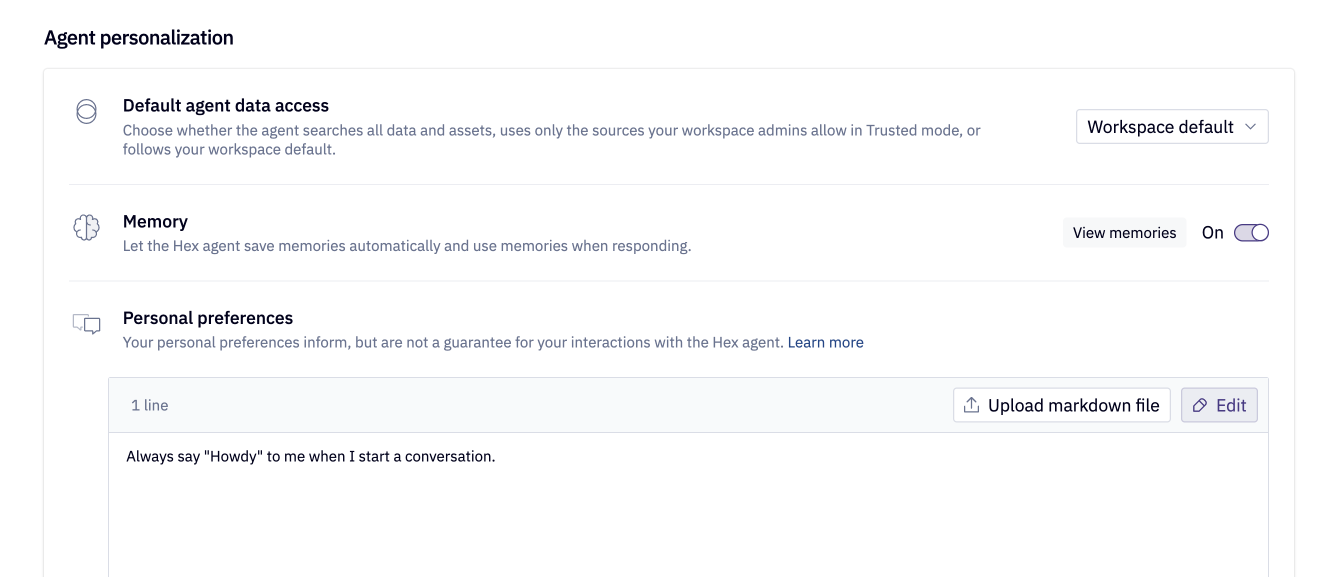Click the Default agent data access icon

tap(87, 111)
